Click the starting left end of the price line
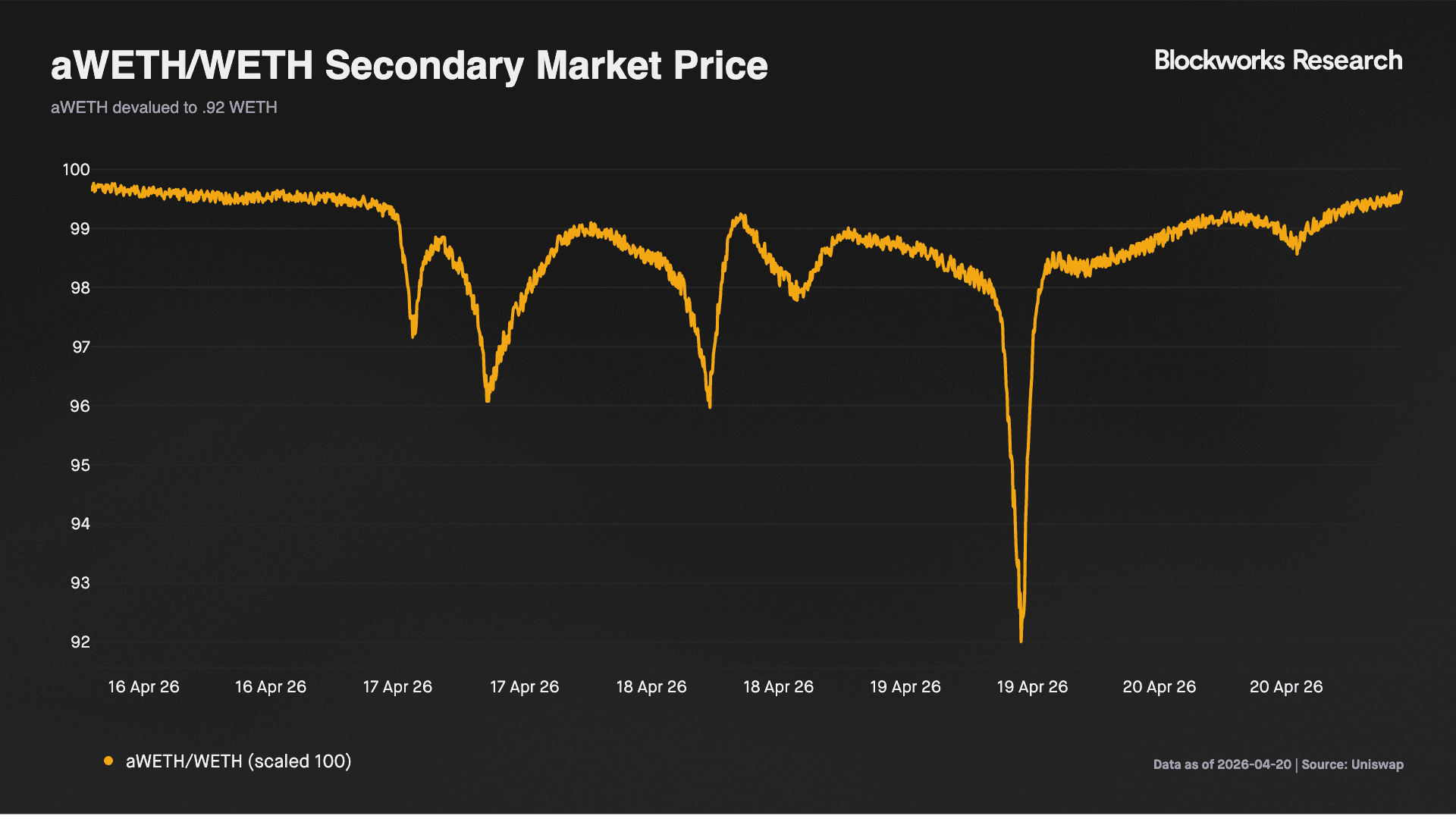Viewport: 1456px width, 819px height. click(x=93, y=187)
